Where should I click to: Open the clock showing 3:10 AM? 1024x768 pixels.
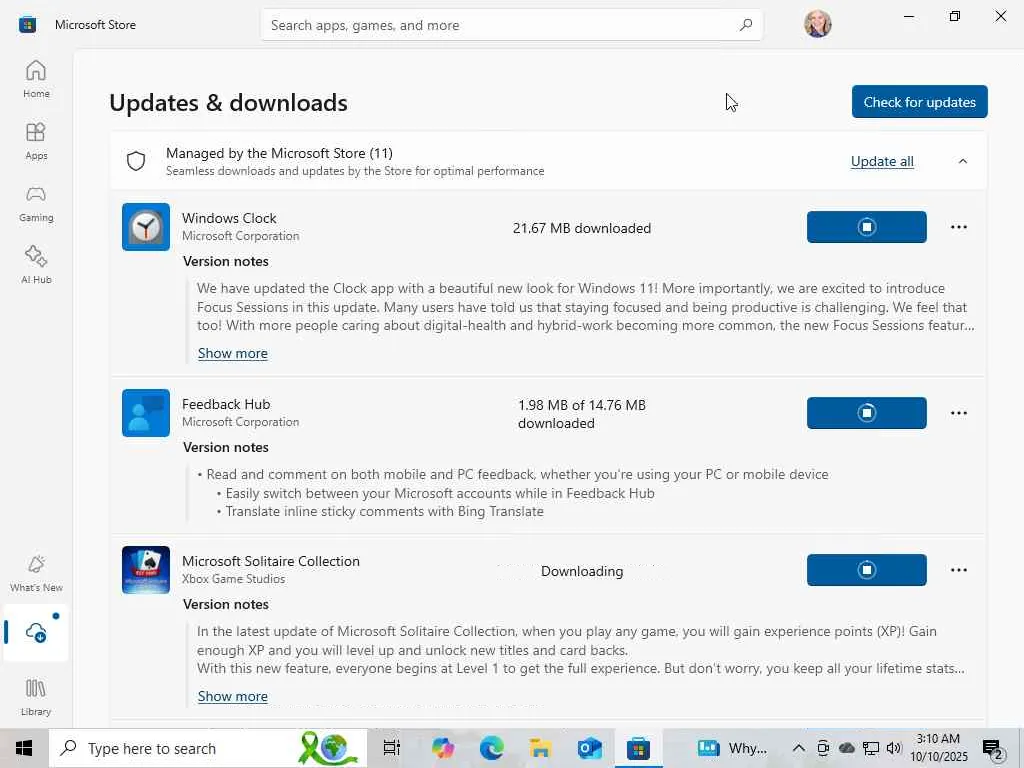click(x=939, y=748)
